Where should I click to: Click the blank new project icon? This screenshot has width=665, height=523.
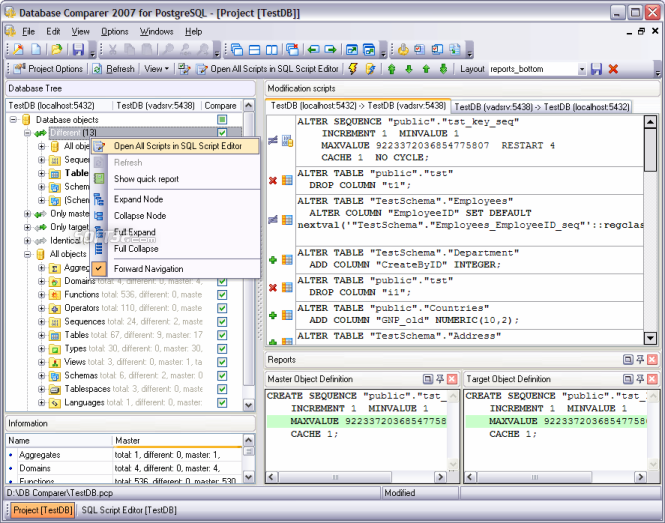[x=36, y=50]
